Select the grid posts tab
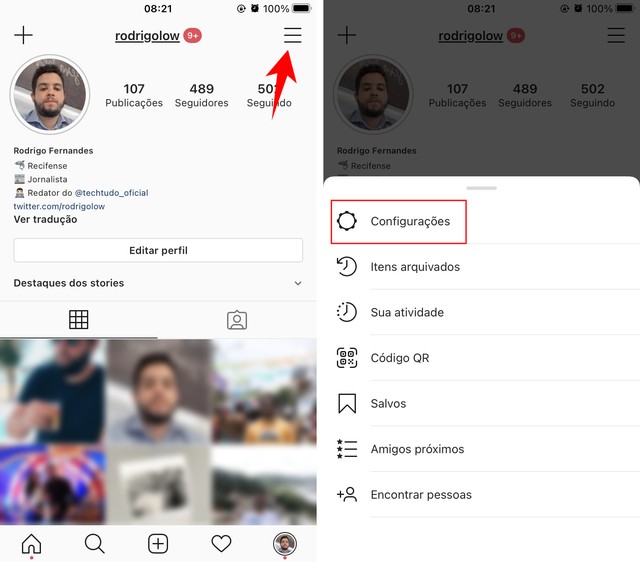Screen dimensions: 640x562 tap(78, 320)
